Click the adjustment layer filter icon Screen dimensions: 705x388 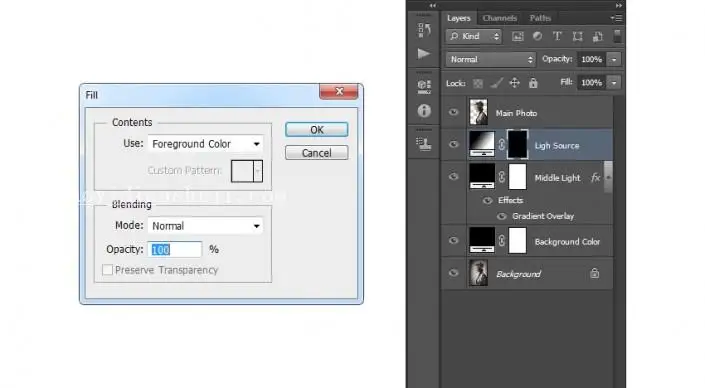pyautogui.click(x=537, y=36)
